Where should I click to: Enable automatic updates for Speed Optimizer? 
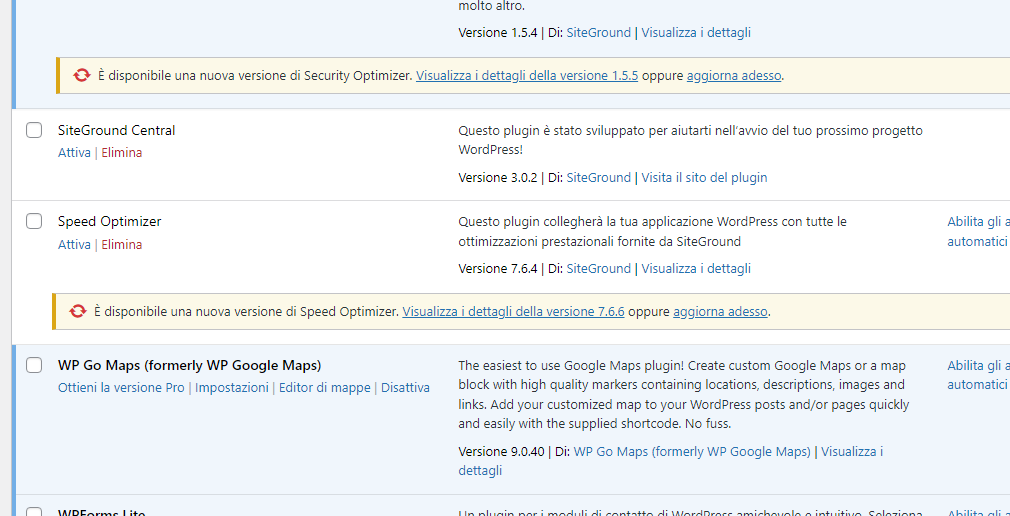coord(978,232)
